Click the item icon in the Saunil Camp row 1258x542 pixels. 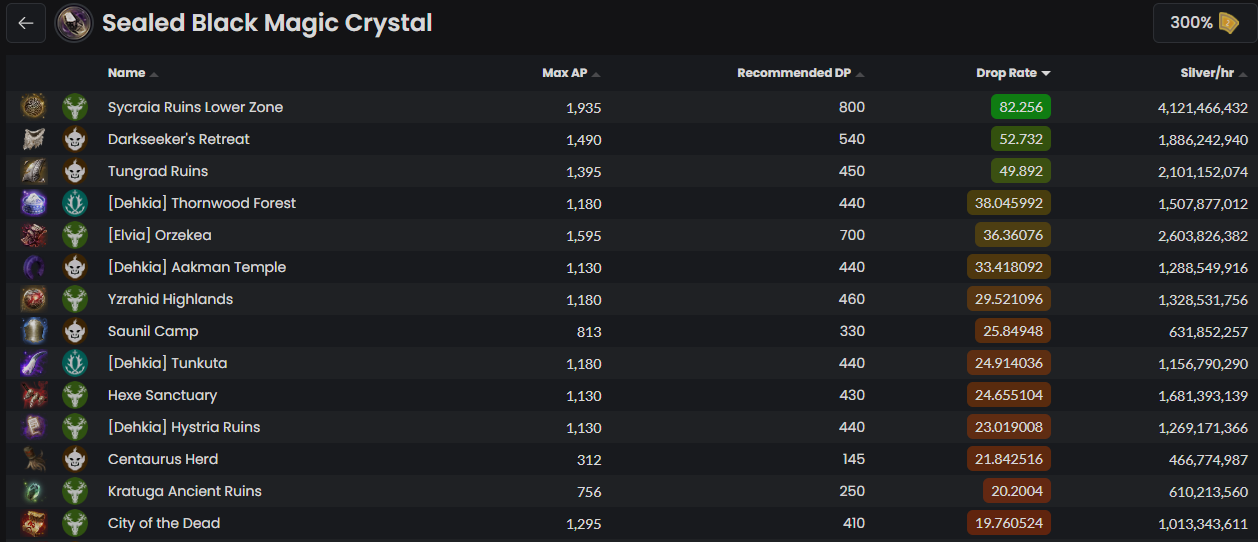[34, 331]
